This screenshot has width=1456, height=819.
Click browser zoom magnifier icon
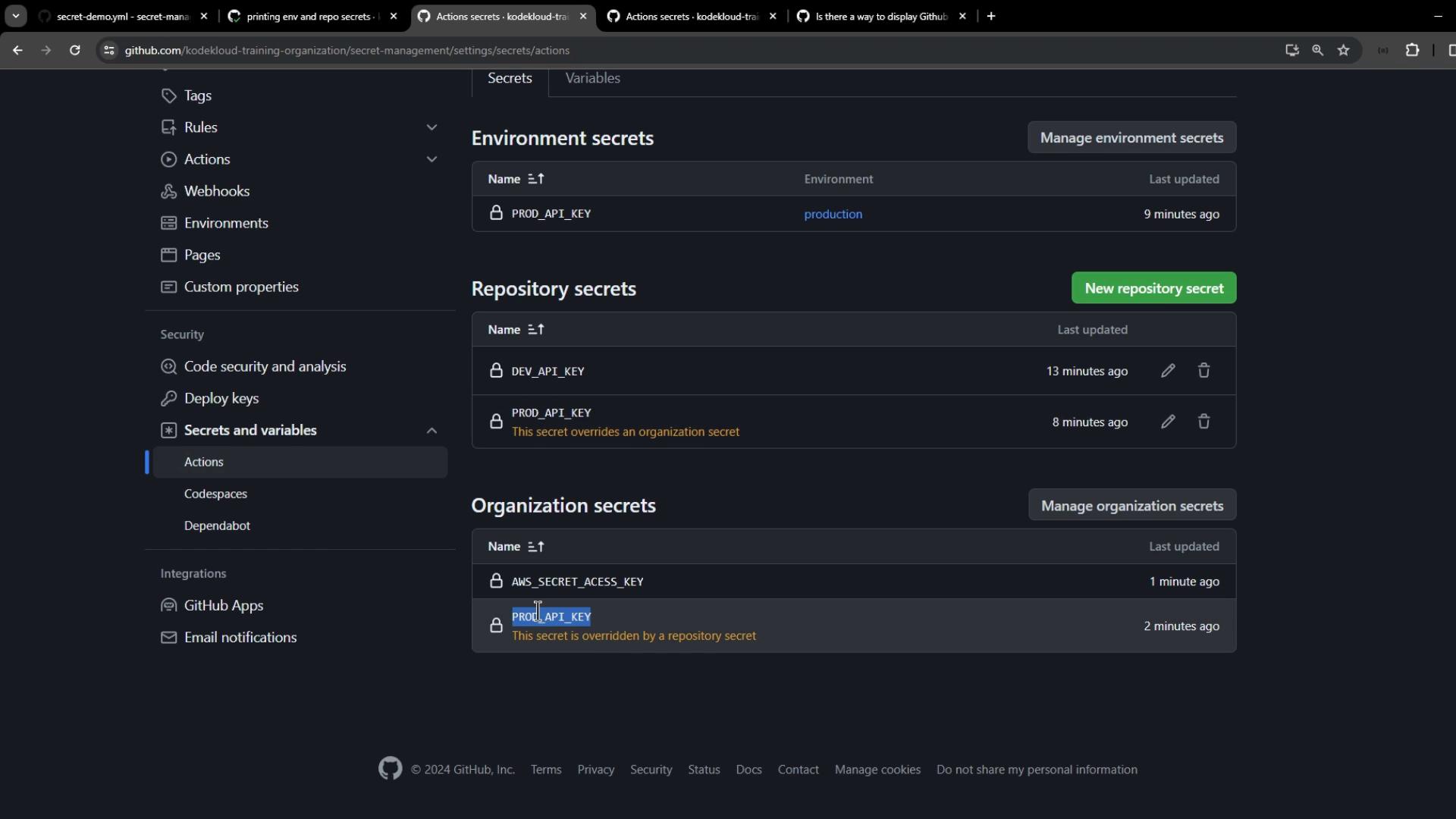tap(1318, 50)
